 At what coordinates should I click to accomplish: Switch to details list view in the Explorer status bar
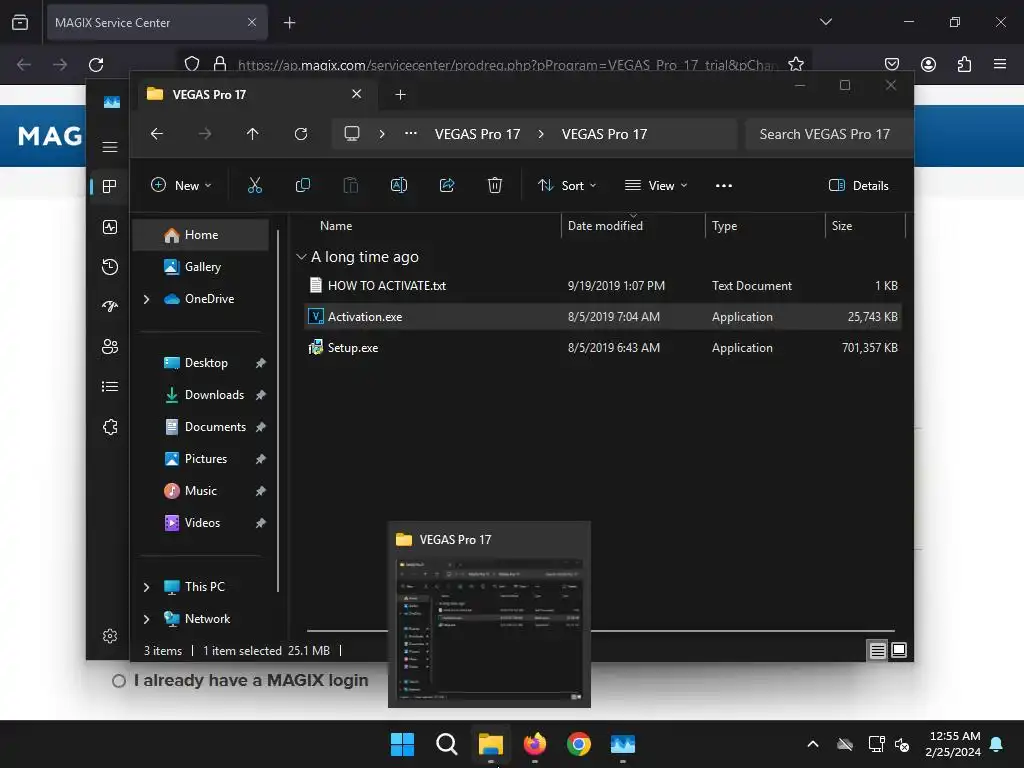(x=878, y=650)
